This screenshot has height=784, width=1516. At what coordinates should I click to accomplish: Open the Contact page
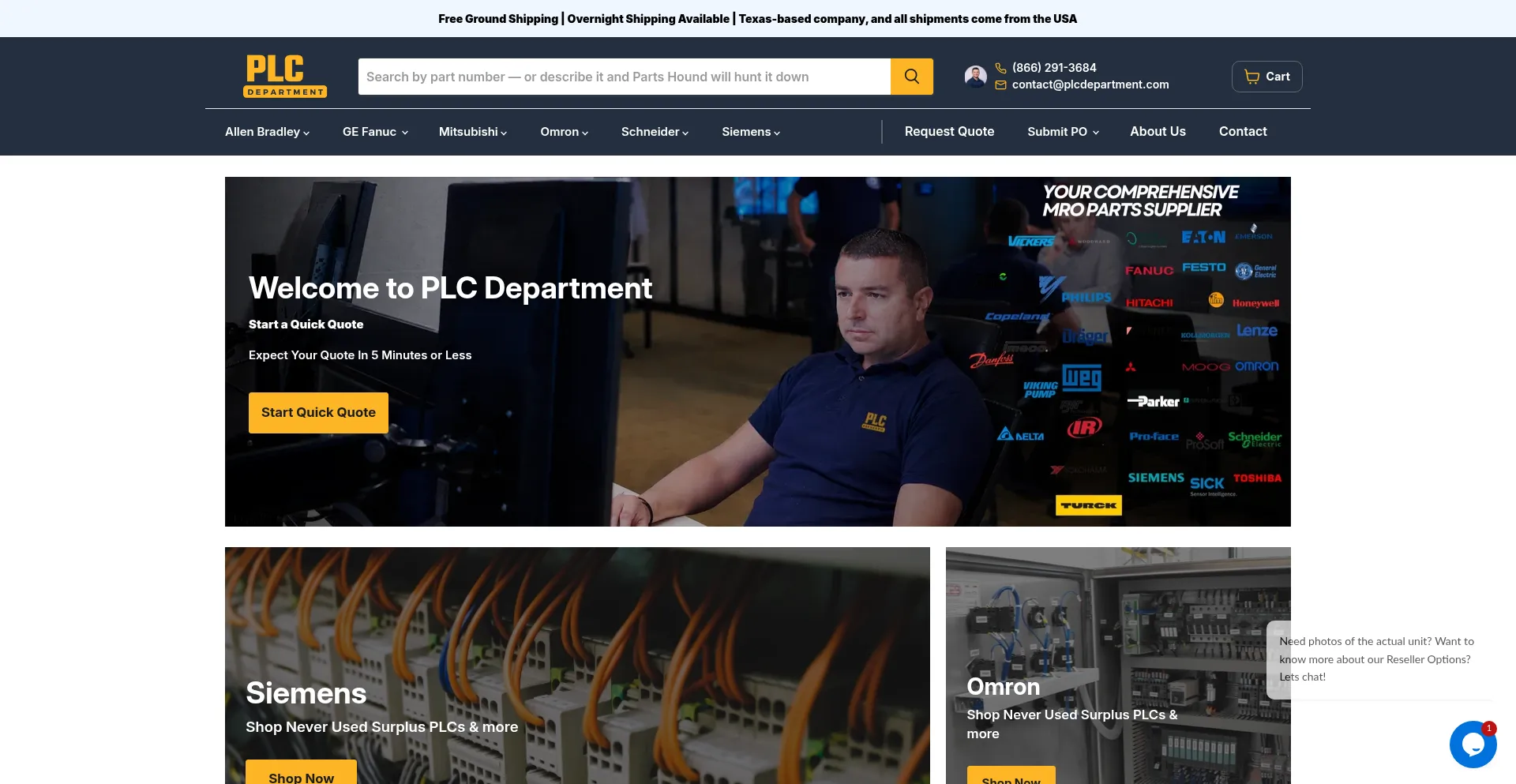click(1243, 132)
